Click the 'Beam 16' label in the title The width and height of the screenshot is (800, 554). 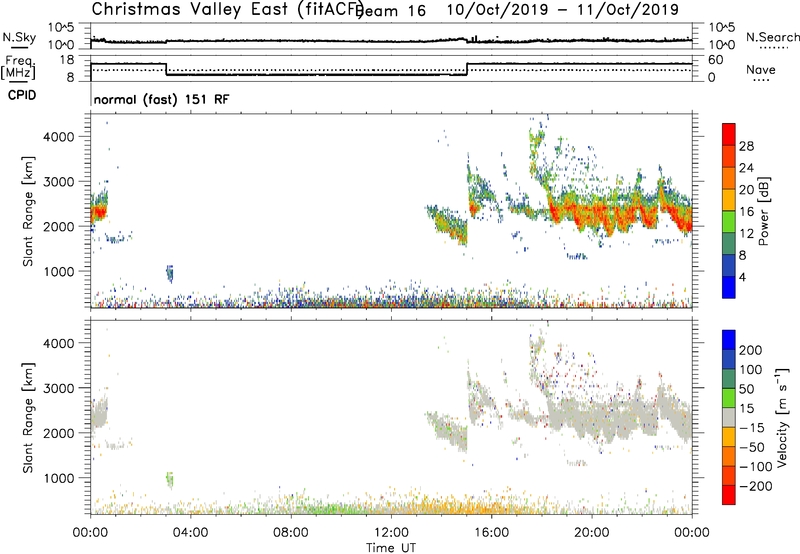(390, 11)
